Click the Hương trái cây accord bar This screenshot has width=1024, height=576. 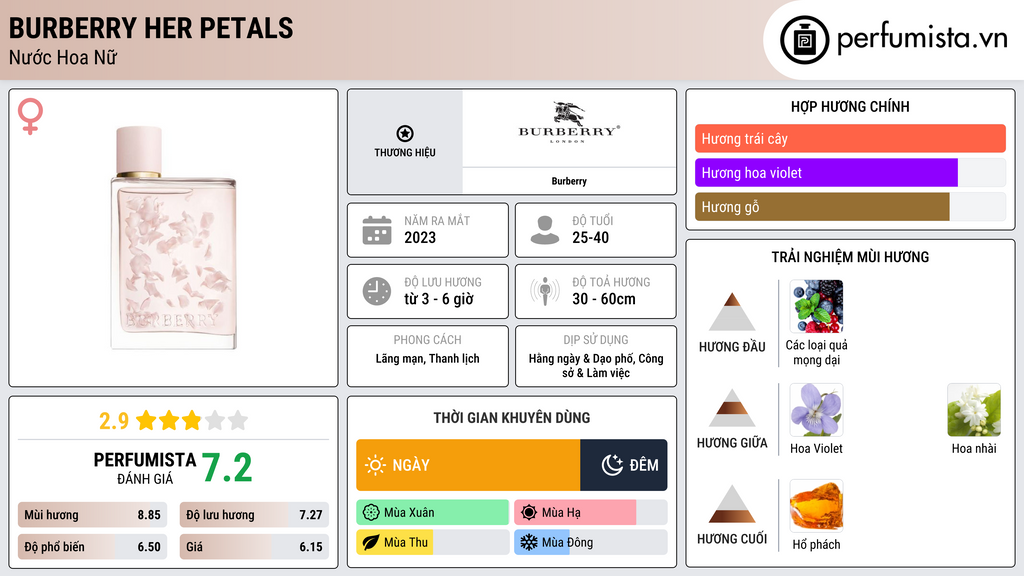[x=850, y=139]
